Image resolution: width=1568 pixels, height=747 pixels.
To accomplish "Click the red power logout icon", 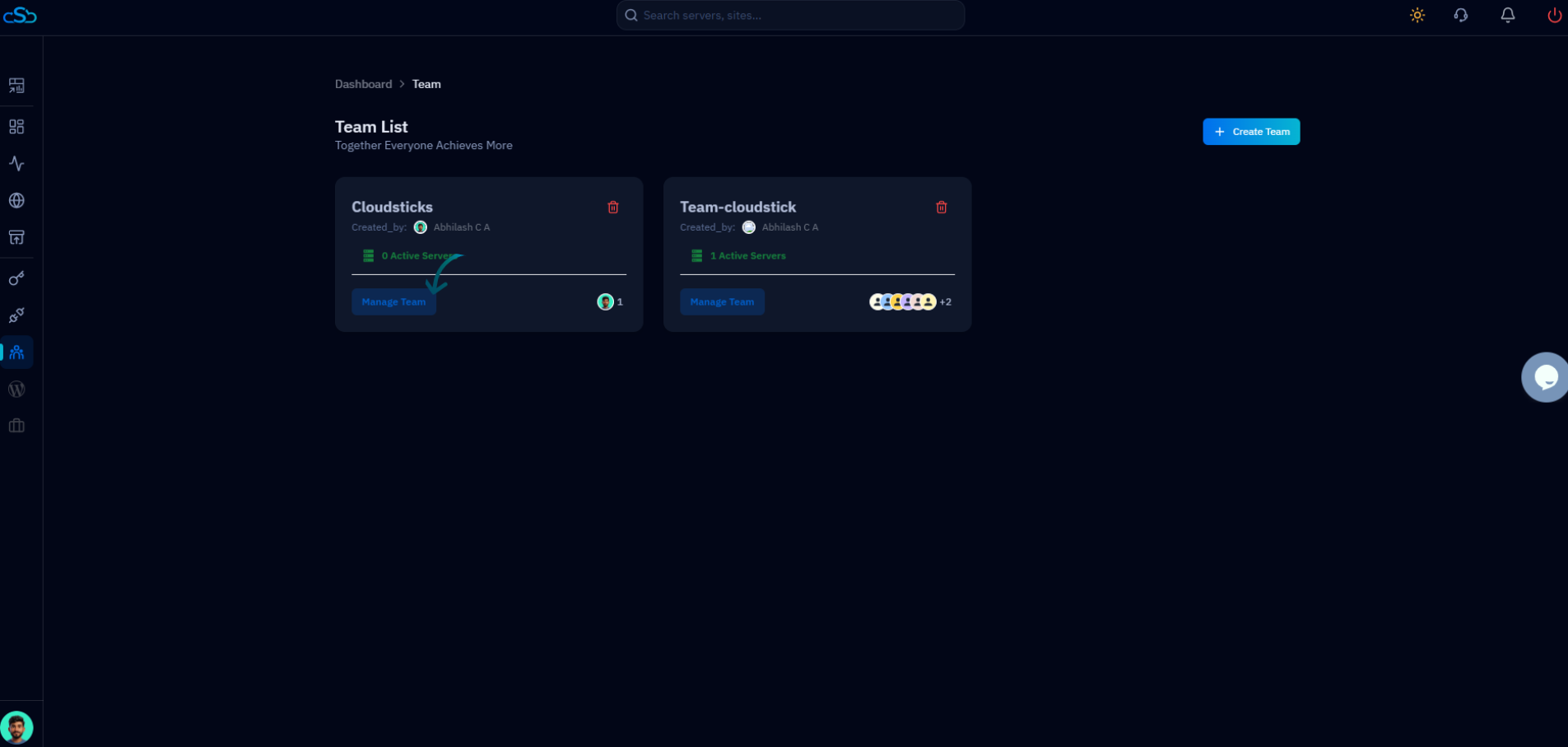I will (x=1554, y=16).
